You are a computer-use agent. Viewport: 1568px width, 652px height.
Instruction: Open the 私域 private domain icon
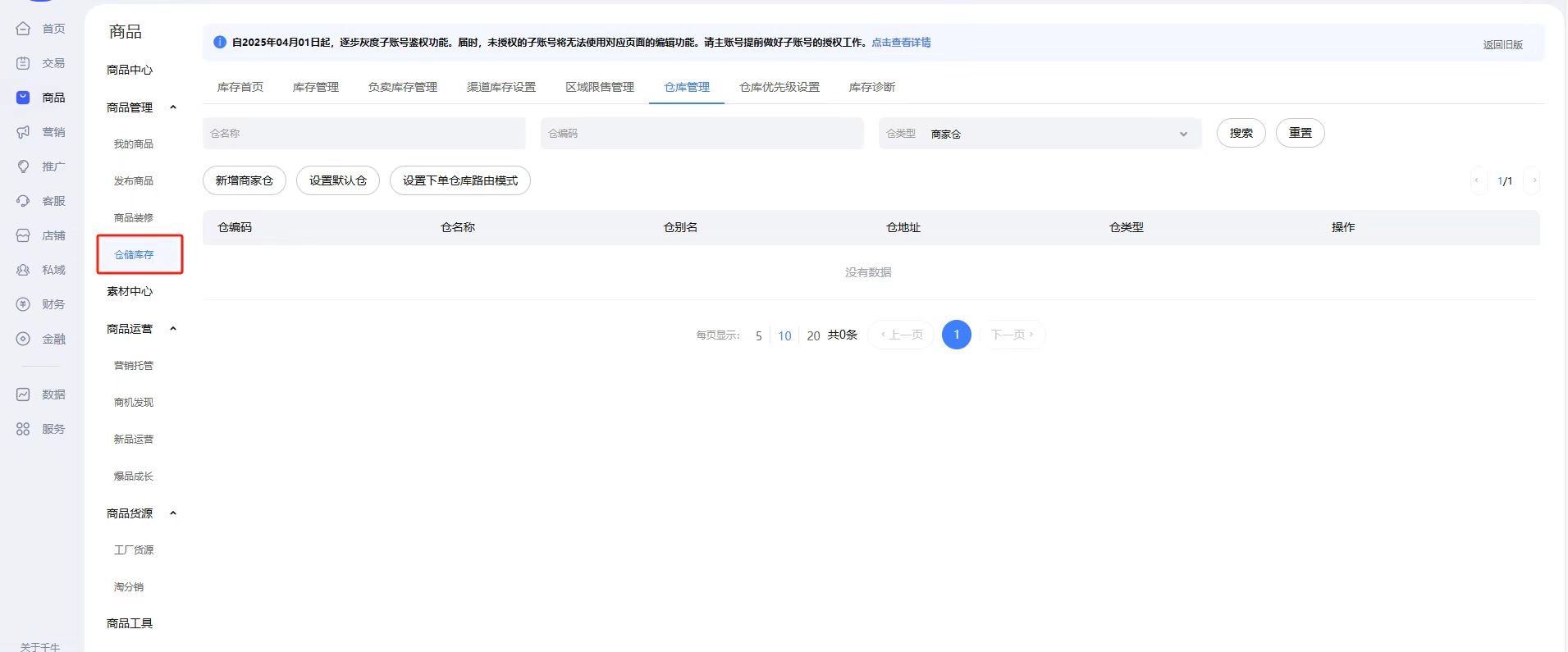pos(23,270)
